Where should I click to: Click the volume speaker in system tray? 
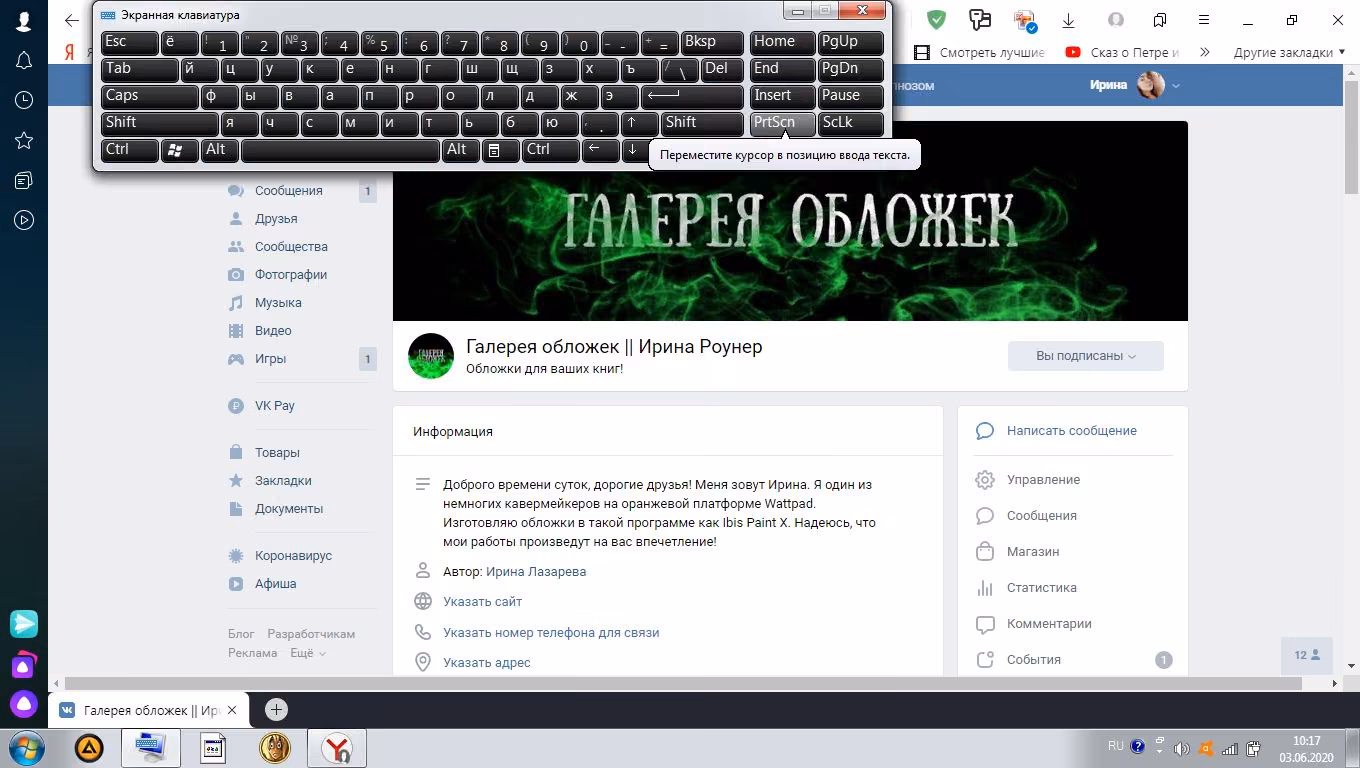[x=1181, y=748]
